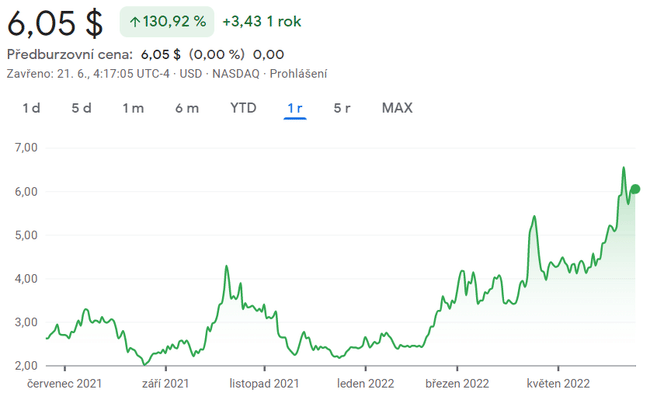This screenshot has height=400, width=650.
Task: Switch chart to 5 d range
Action: tap(81, 108)
